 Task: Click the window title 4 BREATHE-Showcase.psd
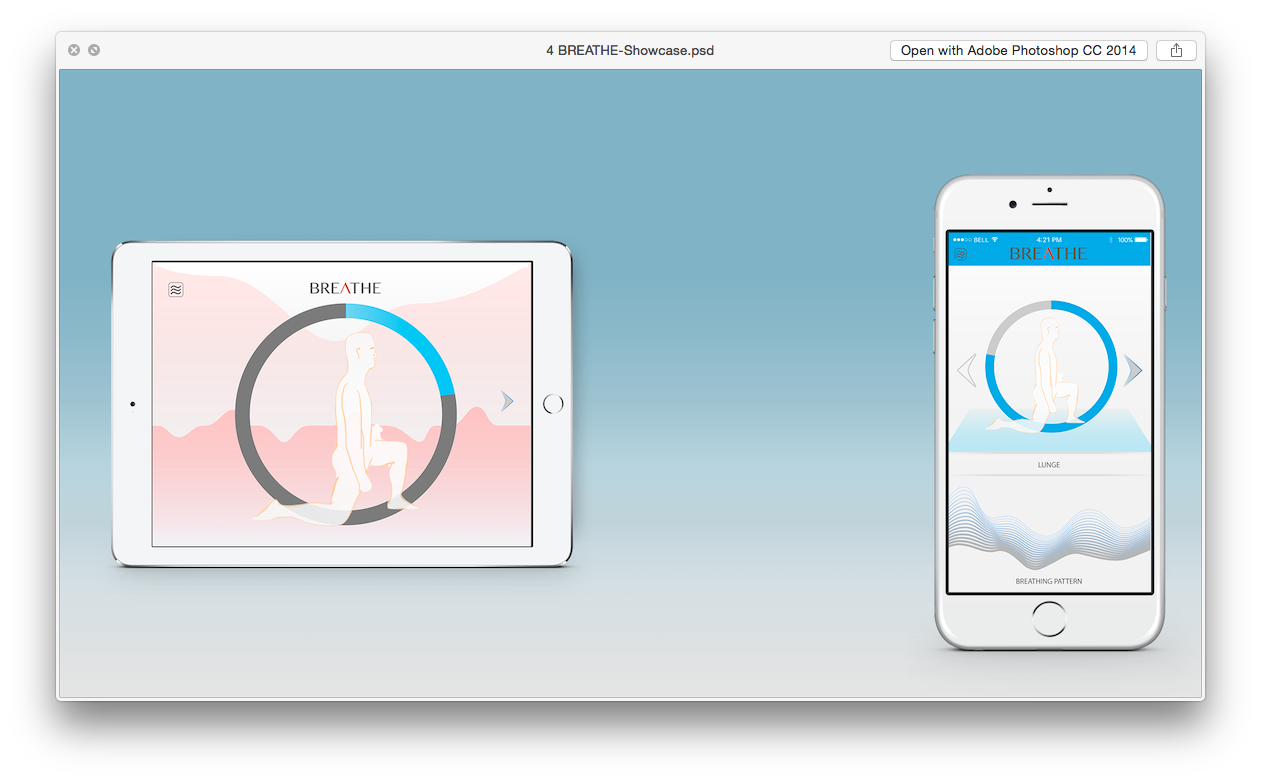630,50
